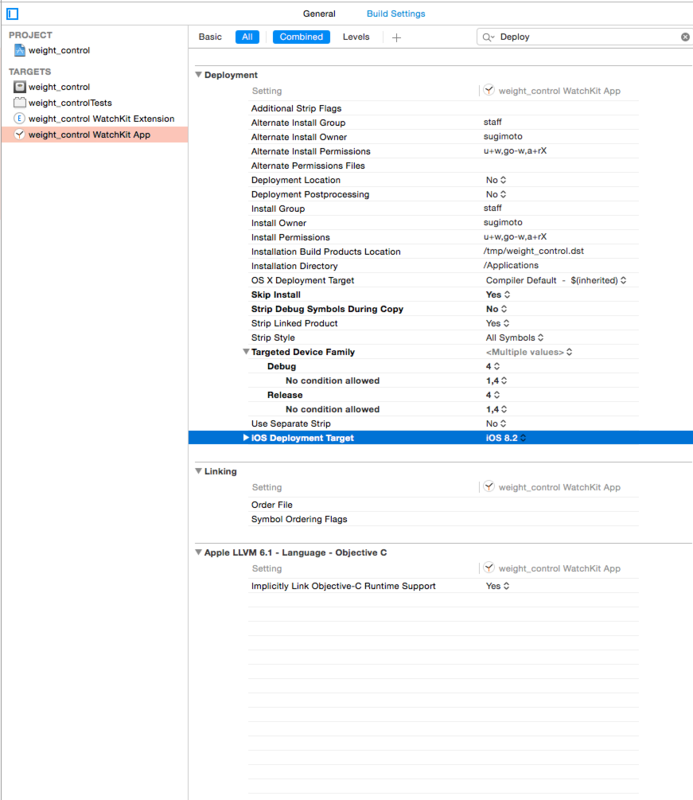Toggle the project navigator sidebar icon
This screenshot has width=693, height=800.
click(x=13, y=14)
